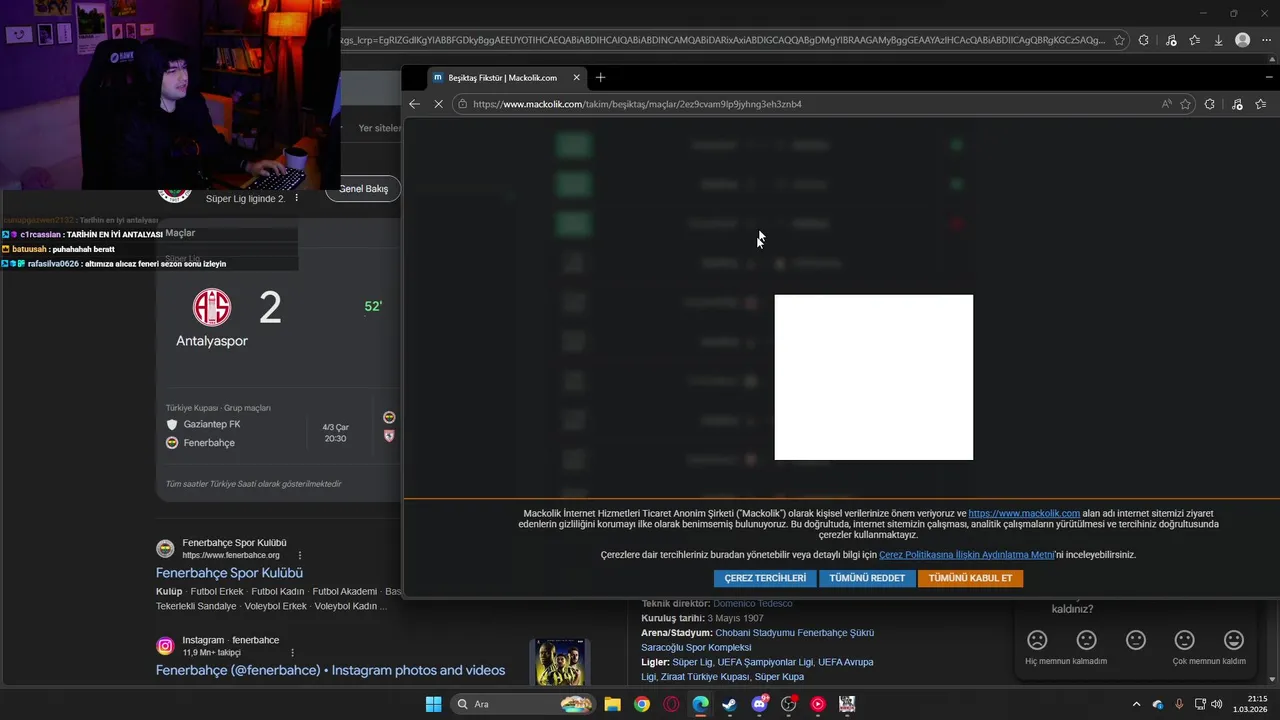The width and height of the screenshot is (1280, 720).
Task: Open favorites list in Mackolik window
Action: click(1260, 104)
